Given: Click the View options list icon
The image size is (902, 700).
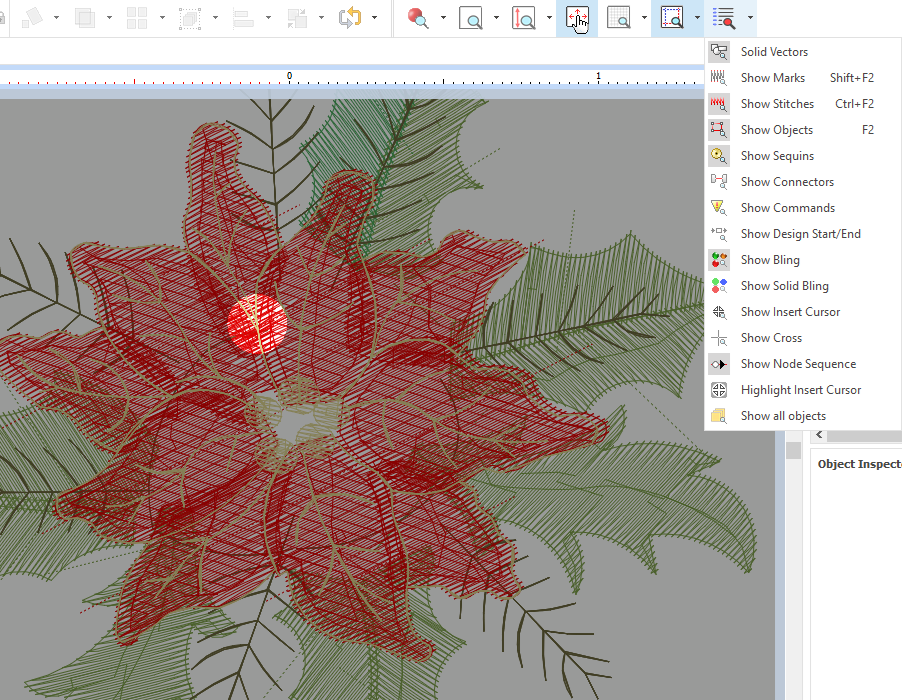Looking at the screenshot, I should click(x=724, y=18).
